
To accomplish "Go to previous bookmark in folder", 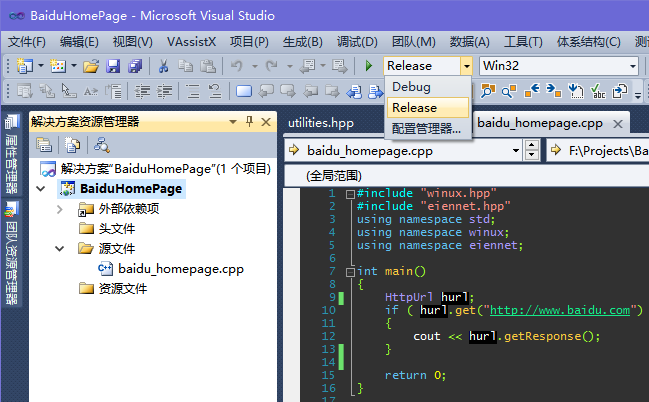I will [310, 91].
